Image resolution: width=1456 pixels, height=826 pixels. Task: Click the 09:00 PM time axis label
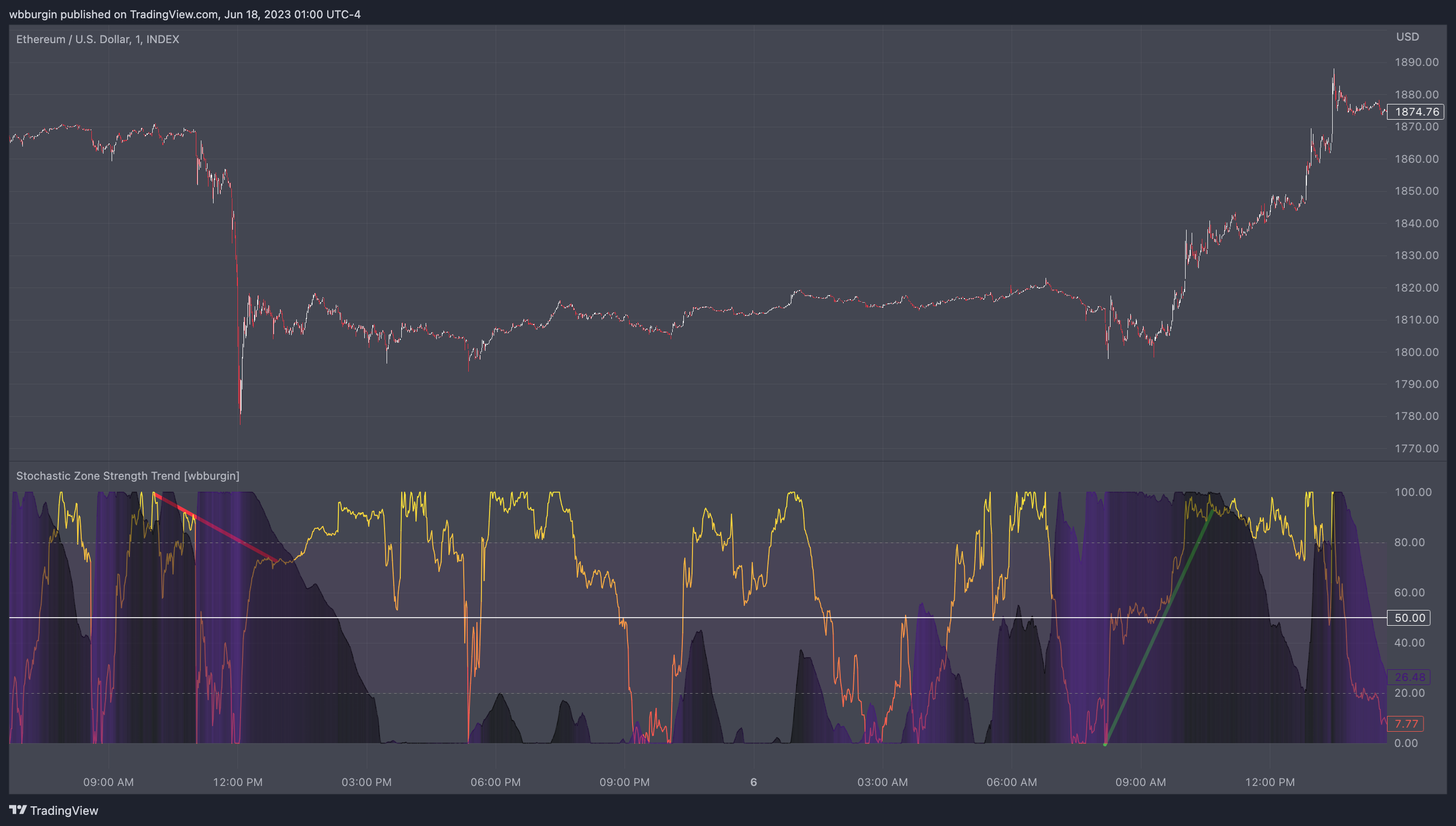(x=624, y=782)
